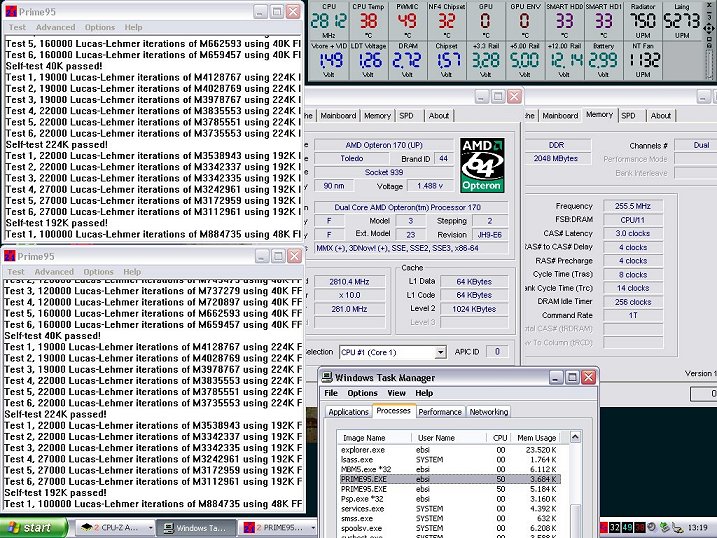
Task: Select lsass.exe process row
Action: coord(449,459)
